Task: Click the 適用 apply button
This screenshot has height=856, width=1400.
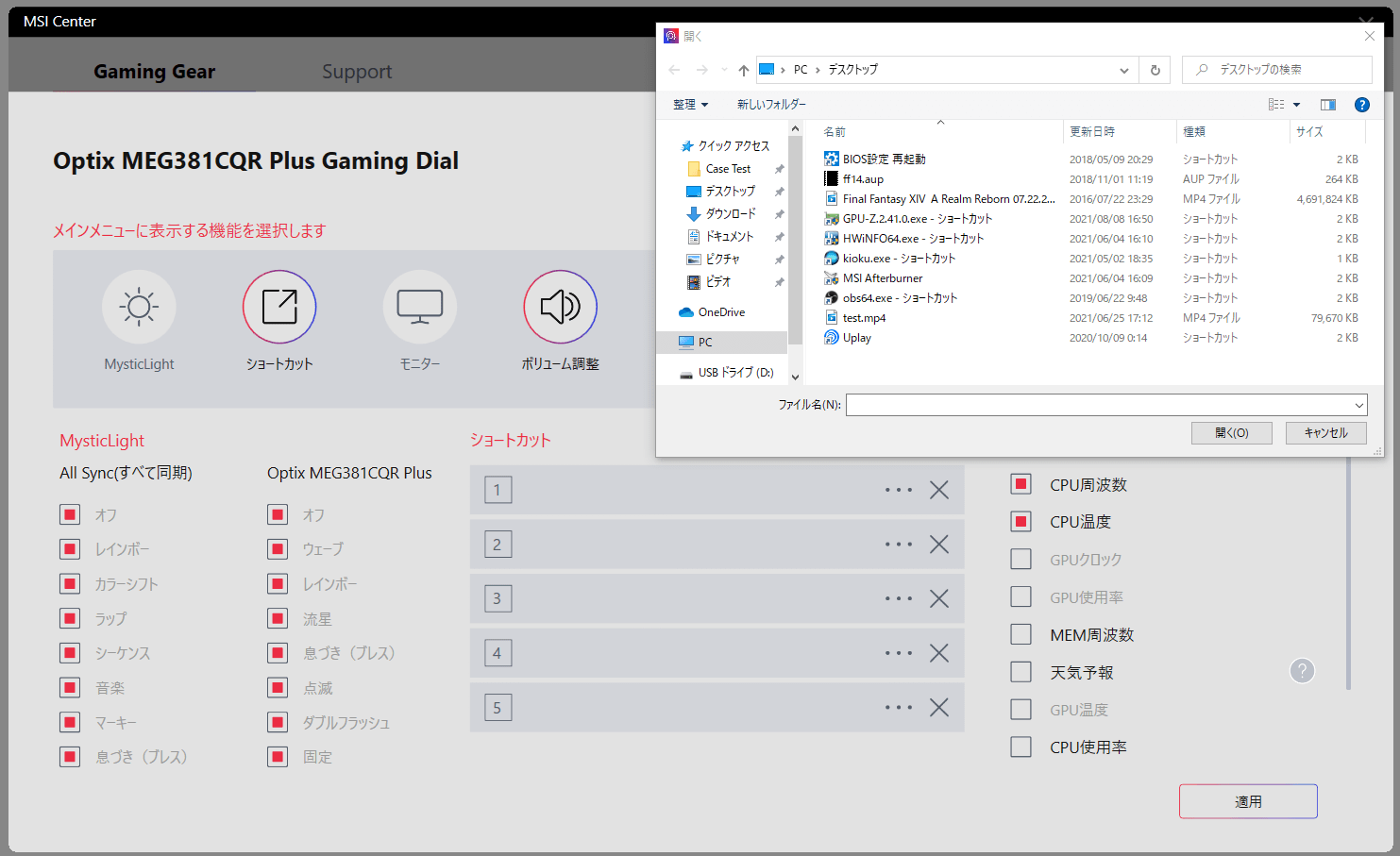Action: tap(1248, 801)
